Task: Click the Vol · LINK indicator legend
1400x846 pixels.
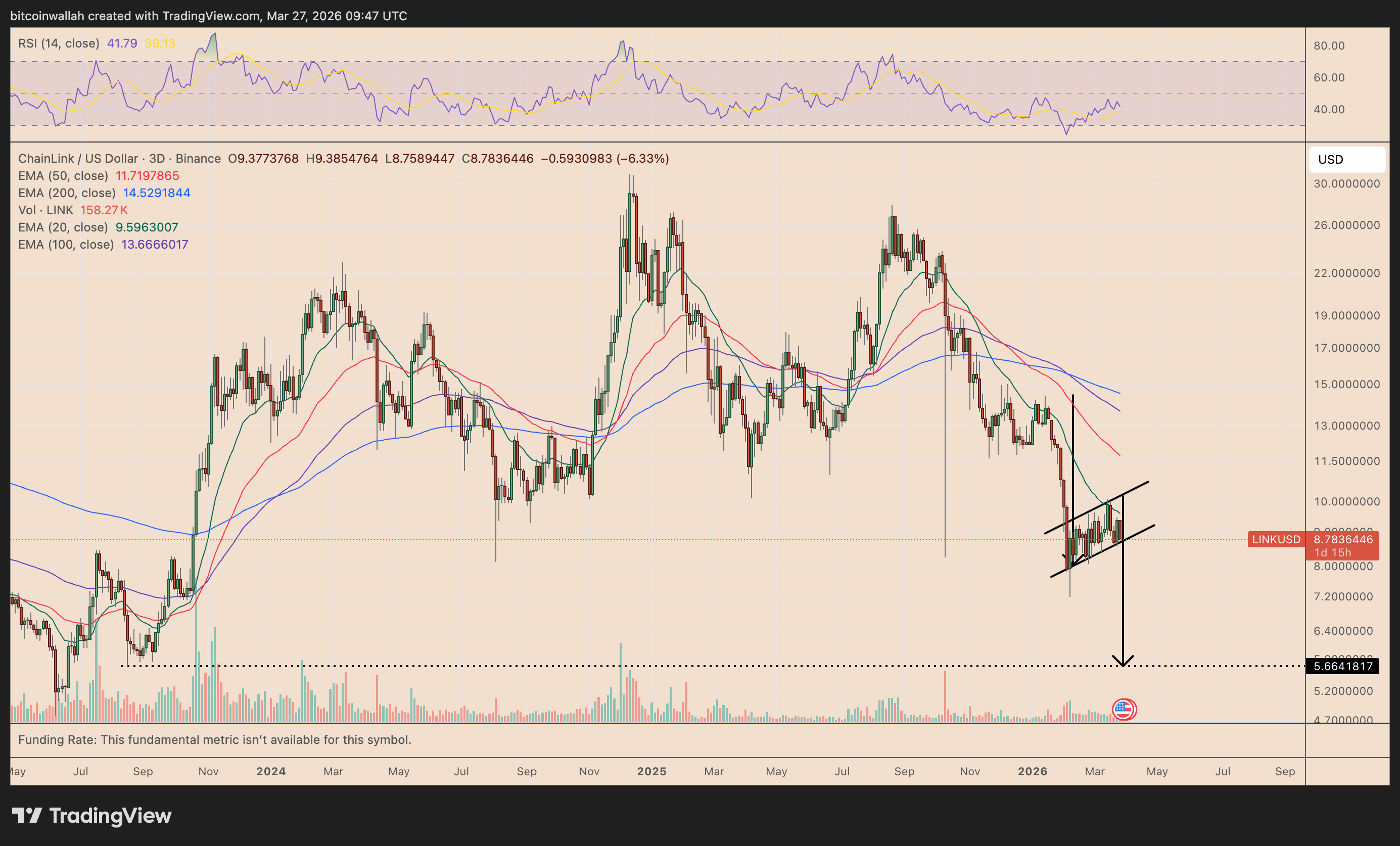Action: [45, 210]
